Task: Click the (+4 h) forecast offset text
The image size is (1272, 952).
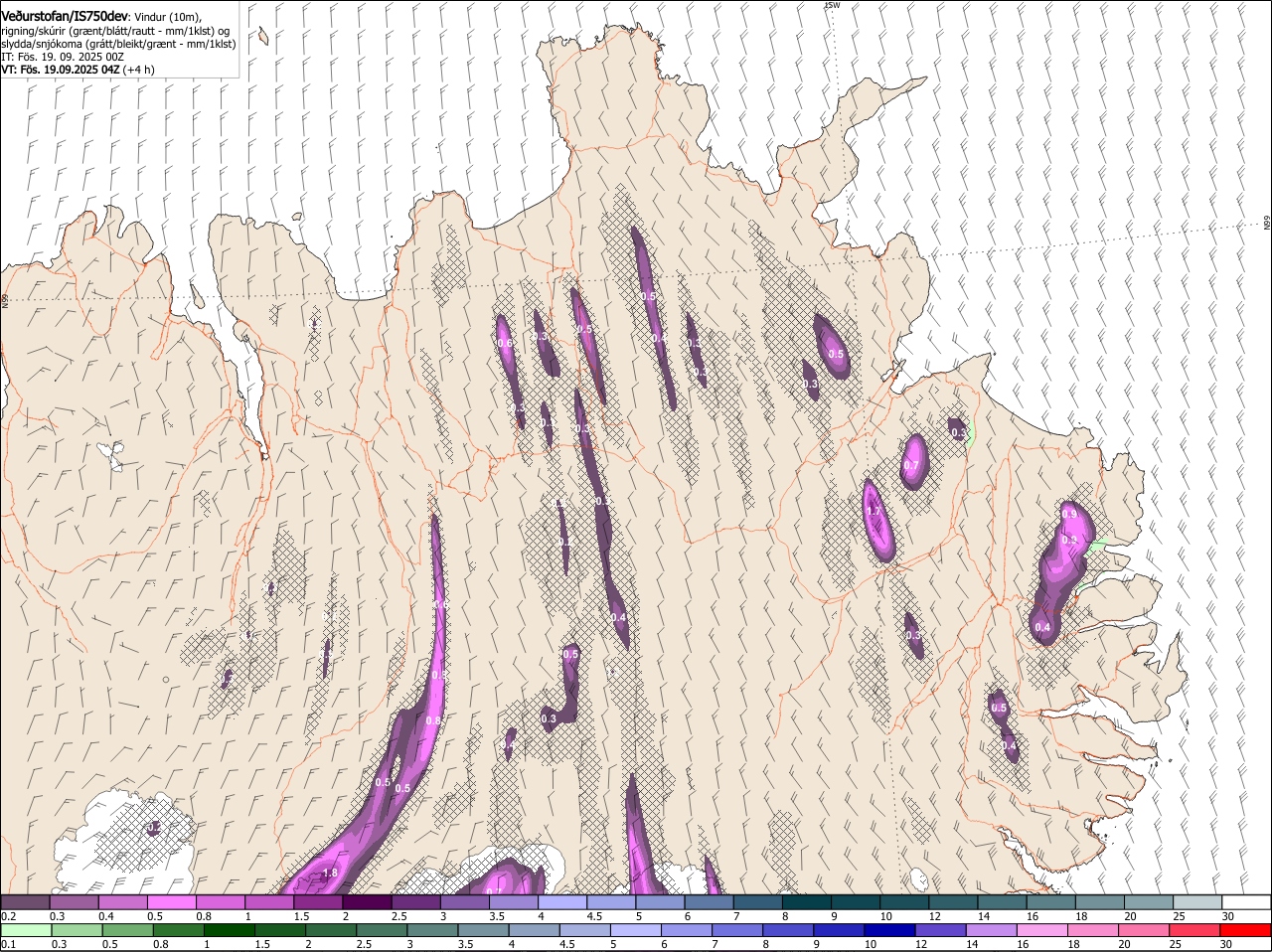Action: point(139,70)
